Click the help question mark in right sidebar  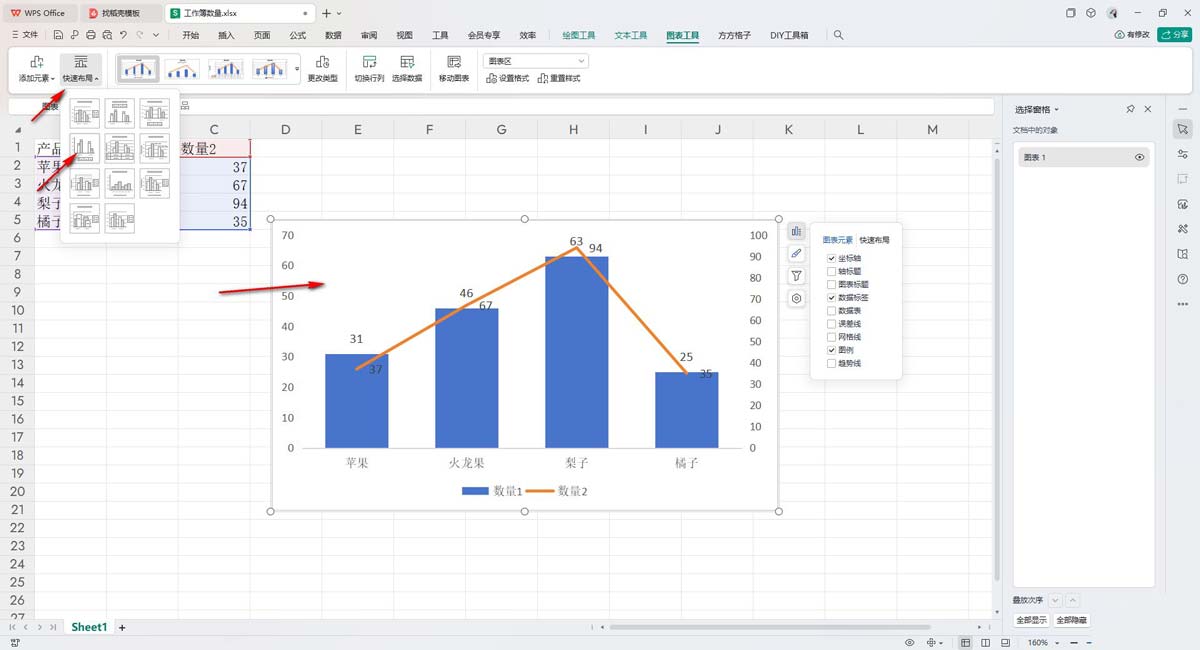[x=1183, y=279]
